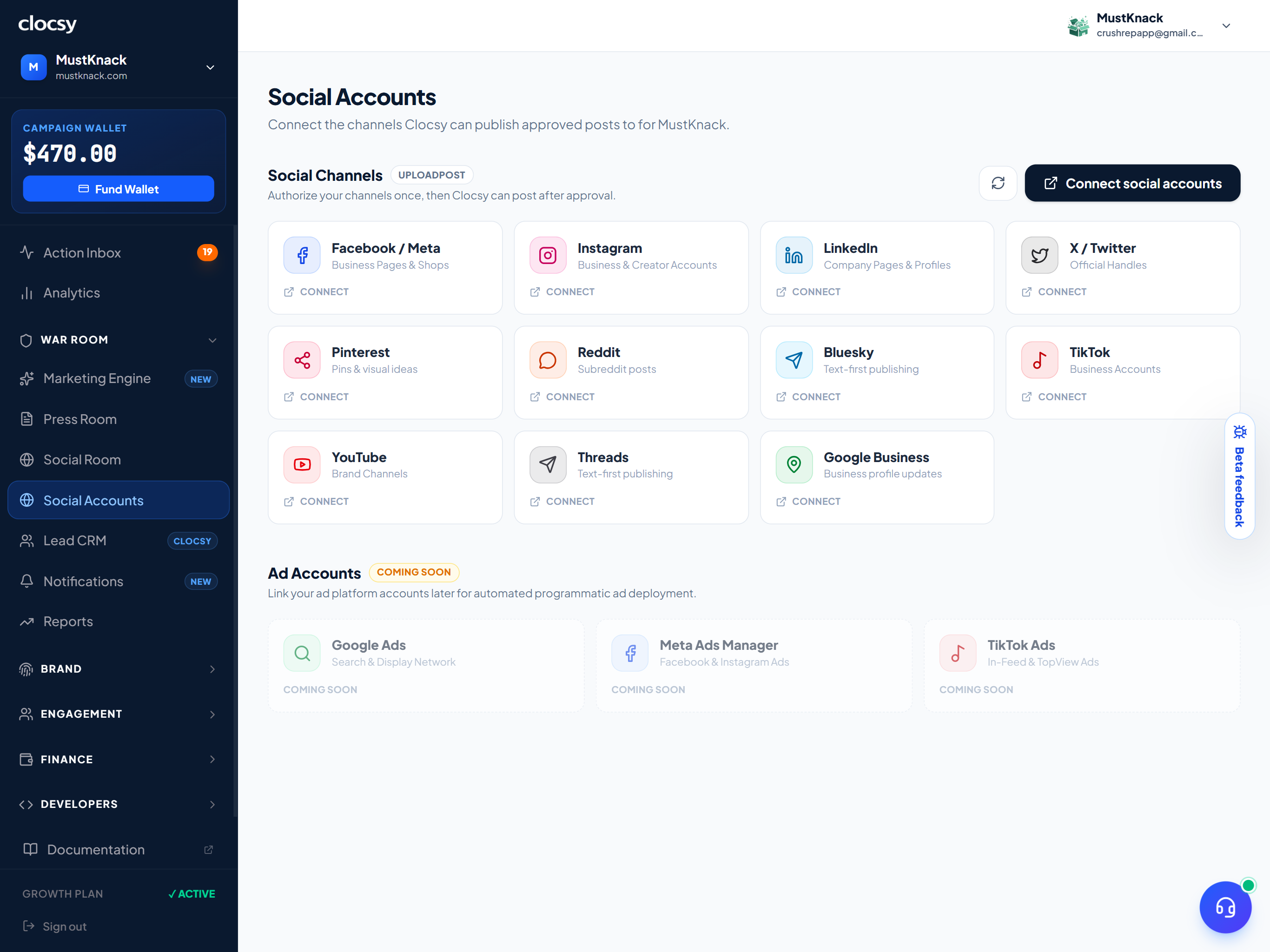Open the Beta feedback side tab

tap(1240, 476)
